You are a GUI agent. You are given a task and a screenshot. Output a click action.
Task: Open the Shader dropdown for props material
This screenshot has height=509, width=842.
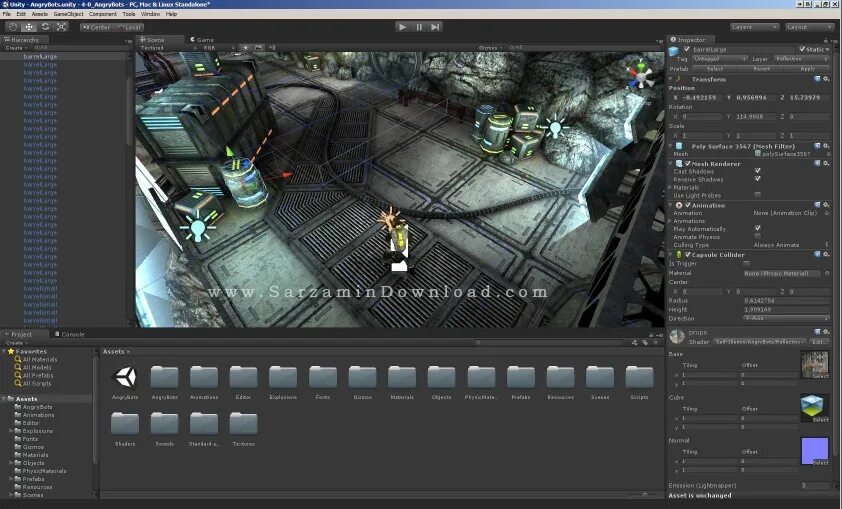tap(759, 341)
